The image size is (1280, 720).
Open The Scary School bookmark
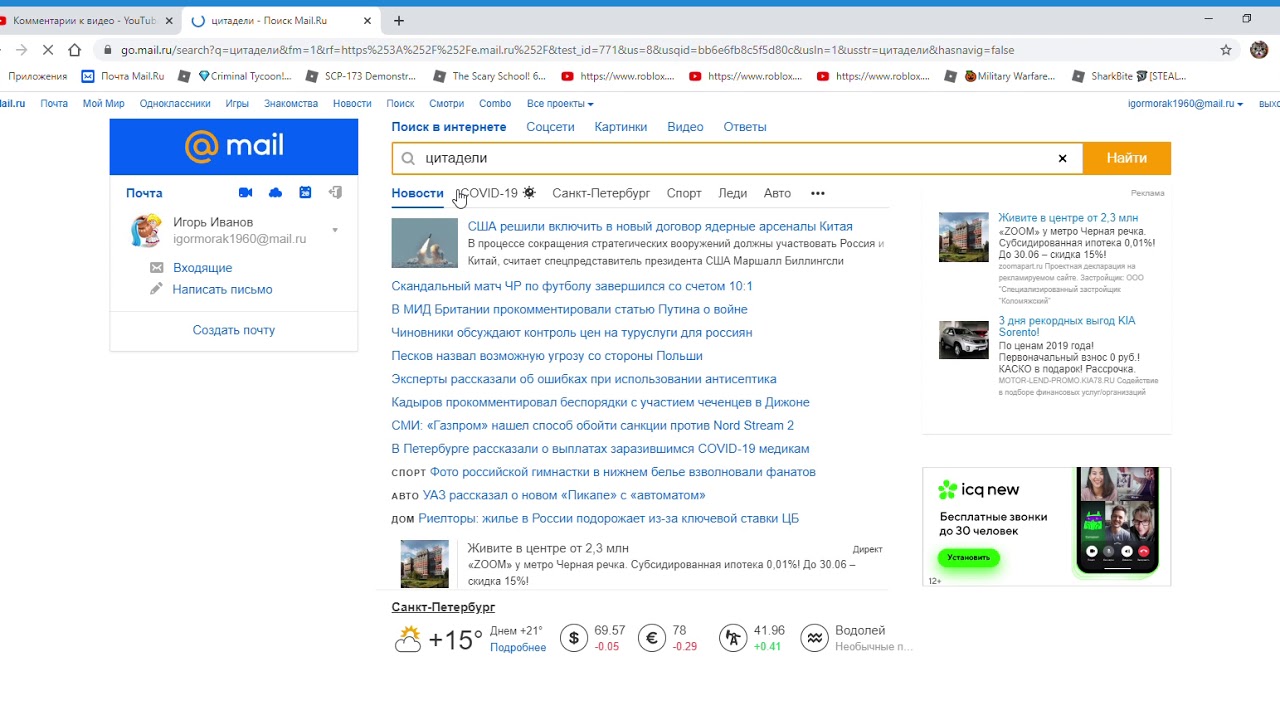490,76
